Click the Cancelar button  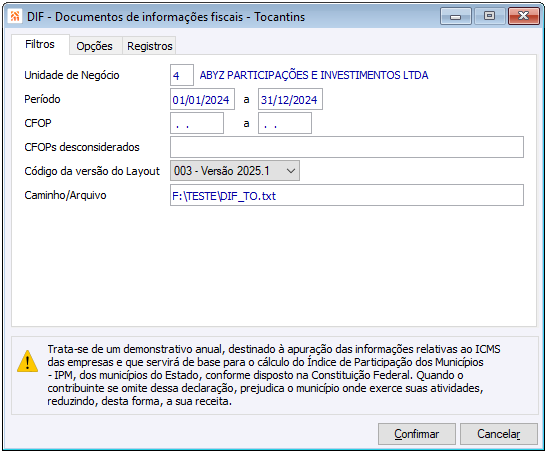point(499,434)
